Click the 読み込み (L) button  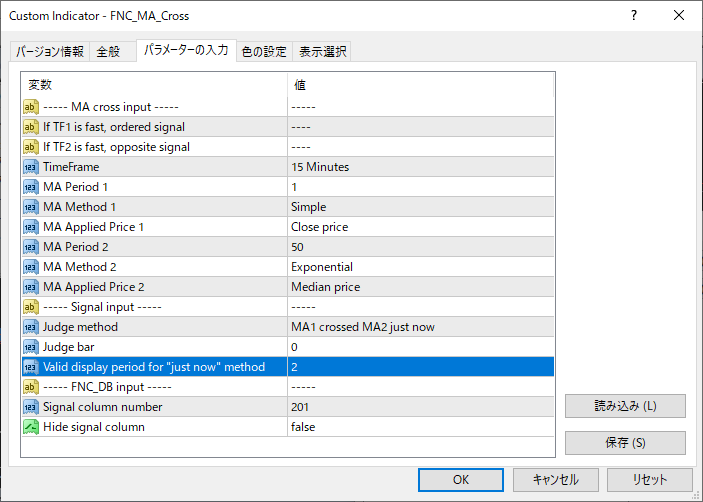coord(625,406)
